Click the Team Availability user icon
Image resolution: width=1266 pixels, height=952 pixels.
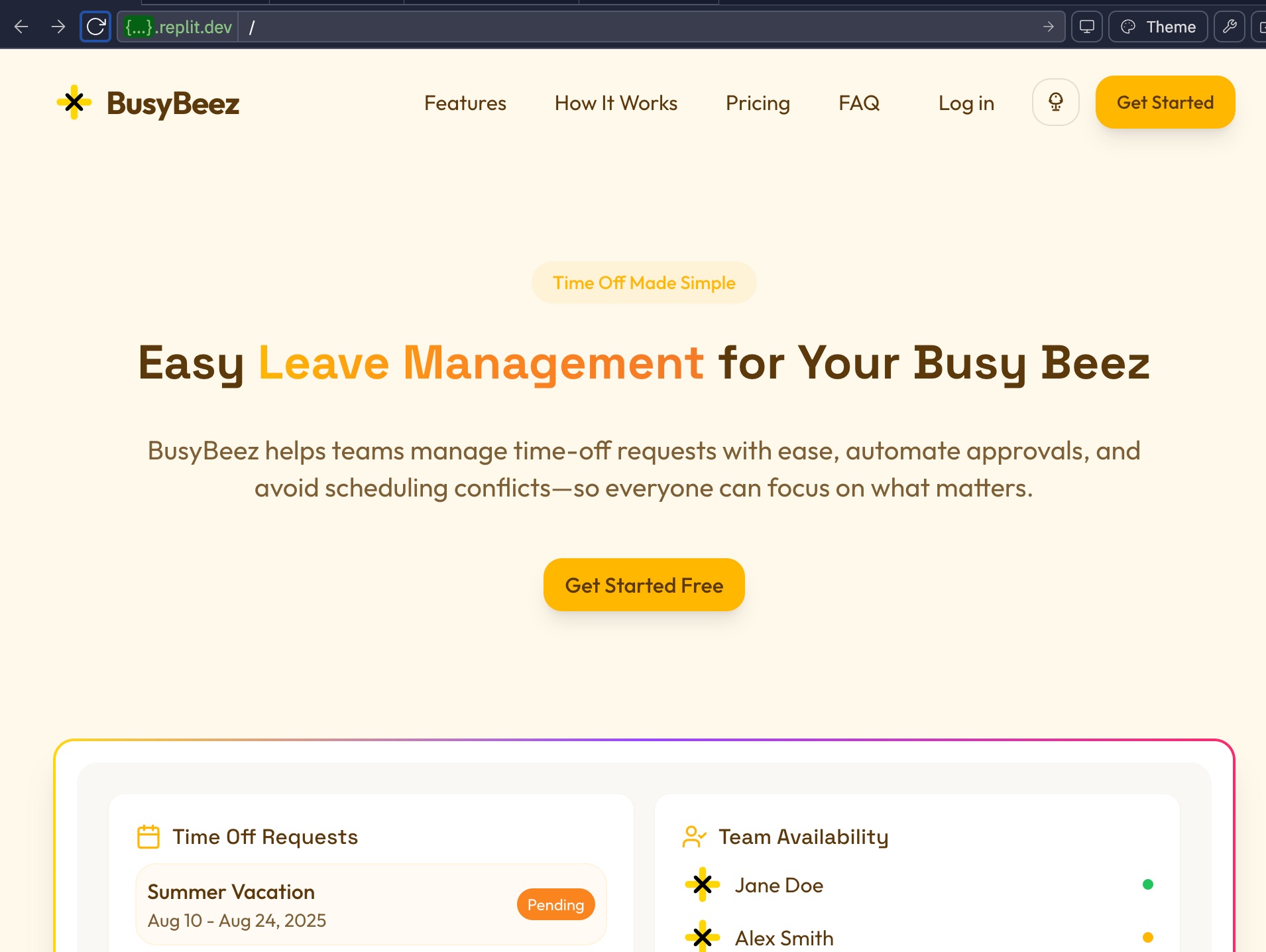coord(694,837)
